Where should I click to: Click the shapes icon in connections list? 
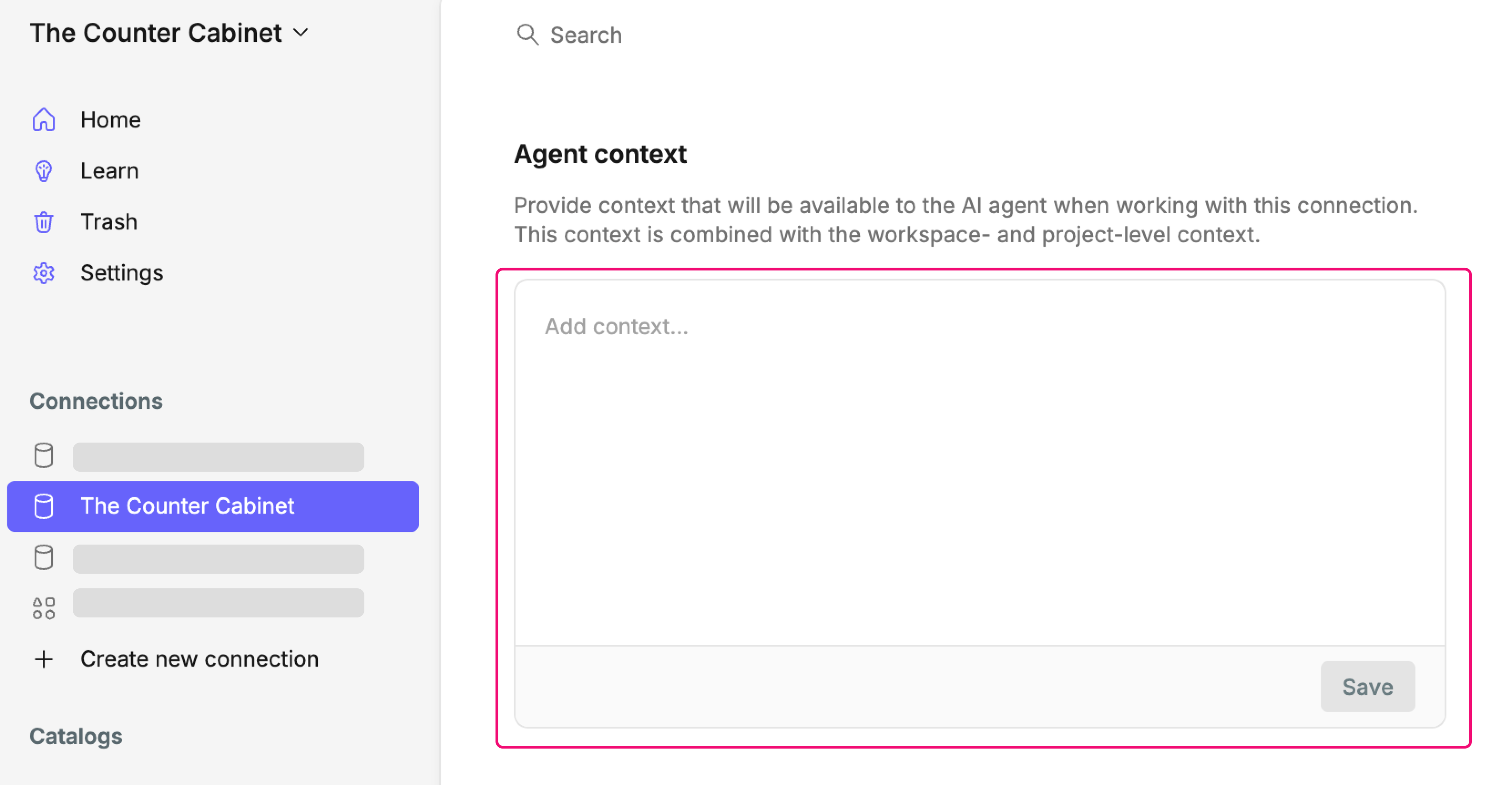click(x=43, y=608)
